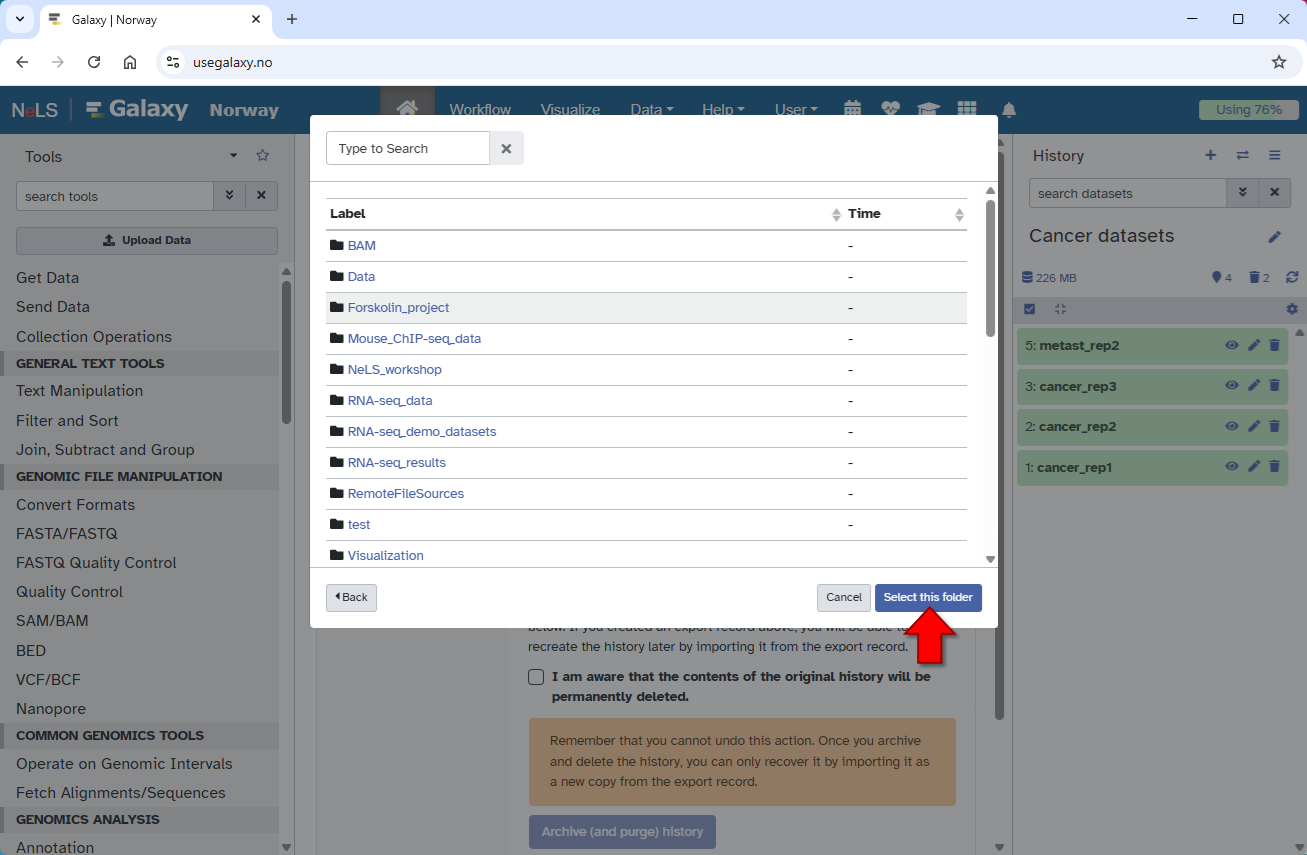Open the calendar icon in top navbar

click(x=852, y=110)
